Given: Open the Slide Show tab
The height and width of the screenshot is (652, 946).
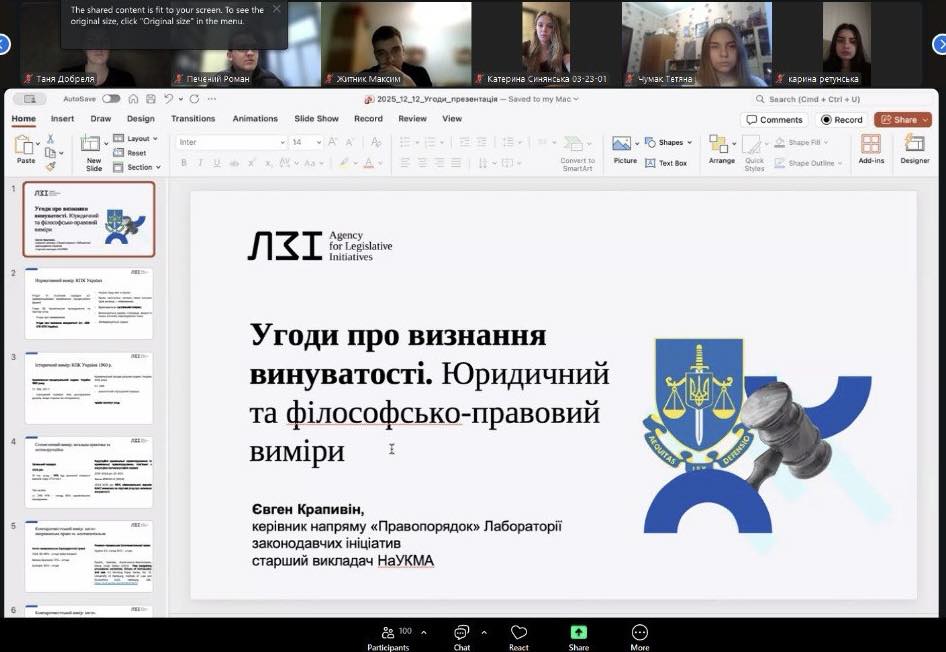Looking at the screenshot, I should tap(316, 119).
